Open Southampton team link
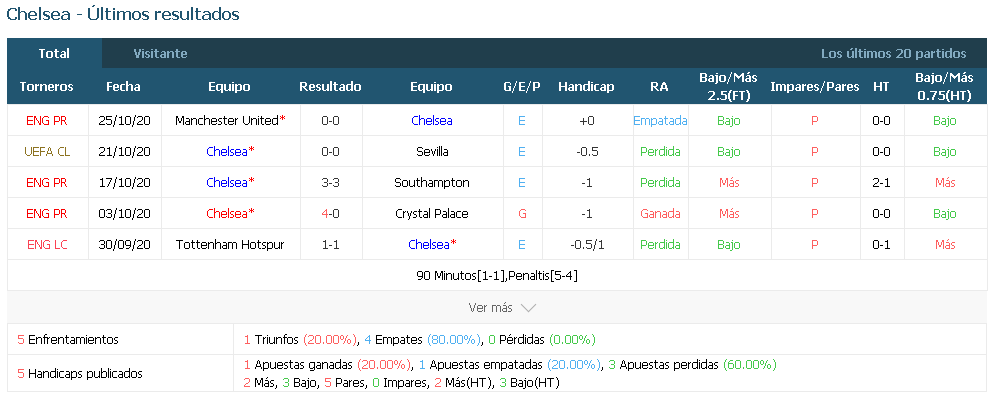Image resolution: width=994 pixels, height=398 pixels. click(432, 183)
